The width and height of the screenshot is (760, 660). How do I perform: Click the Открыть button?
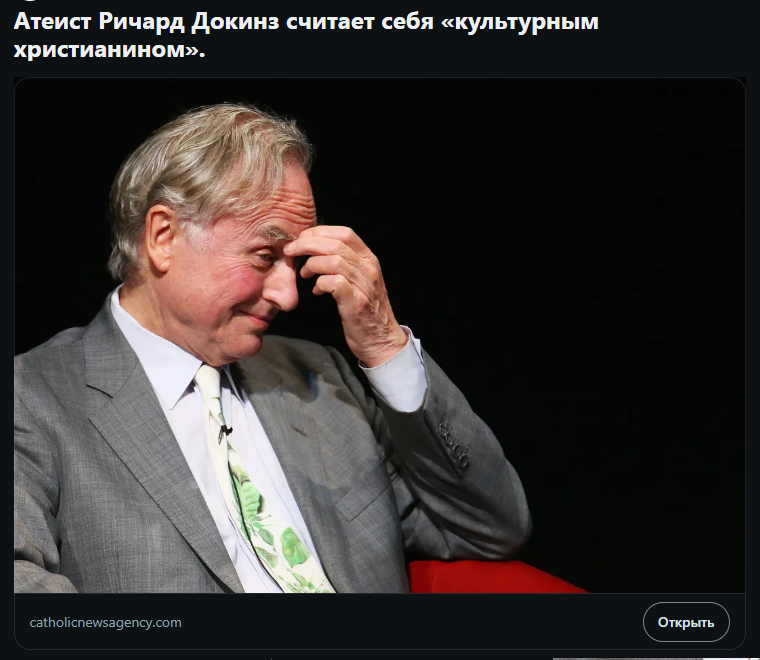(x=686, y=622)
